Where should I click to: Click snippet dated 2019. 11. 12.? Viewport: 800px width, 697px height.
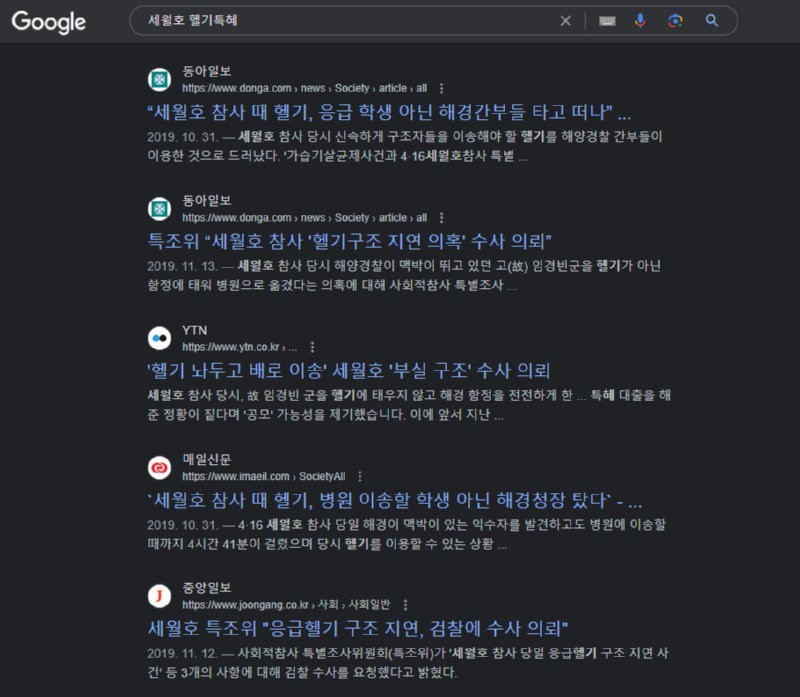point(408,662)
